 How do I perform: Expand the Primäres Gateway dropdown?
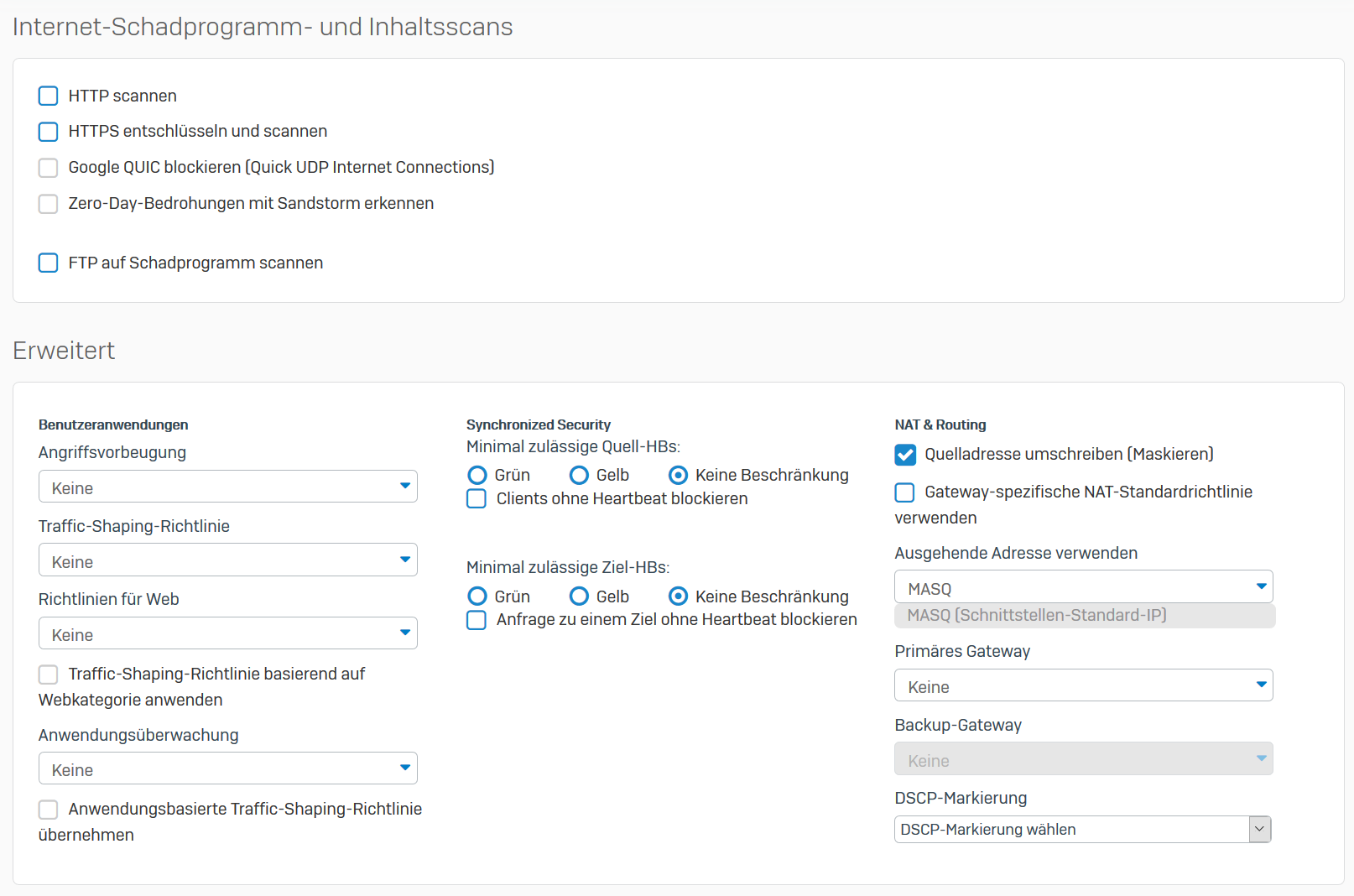1083,685
